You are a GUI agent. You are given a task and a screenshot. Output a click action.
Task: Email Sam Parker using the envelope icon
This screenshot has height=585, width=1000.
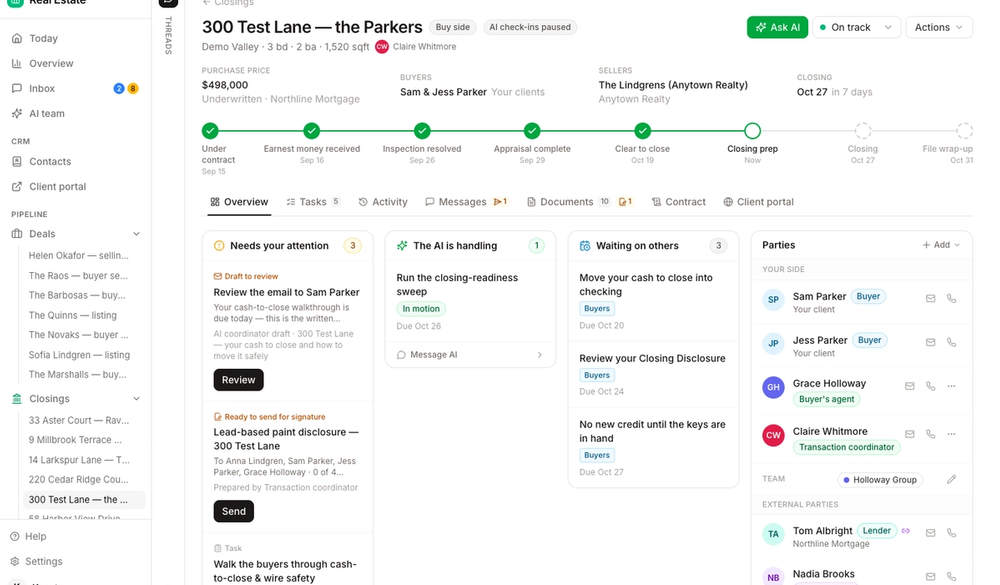point(930,299)
